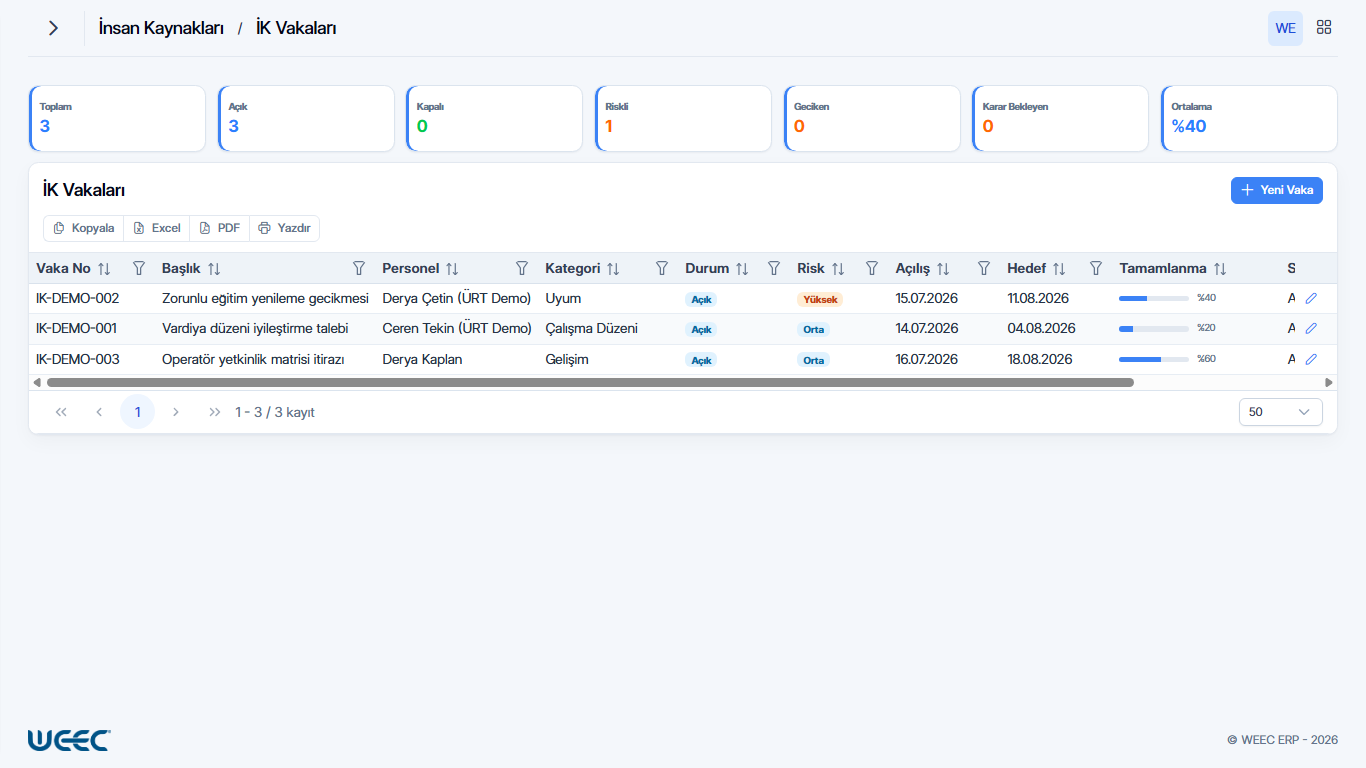Click the Yüksek risk badge

(820, 299)
